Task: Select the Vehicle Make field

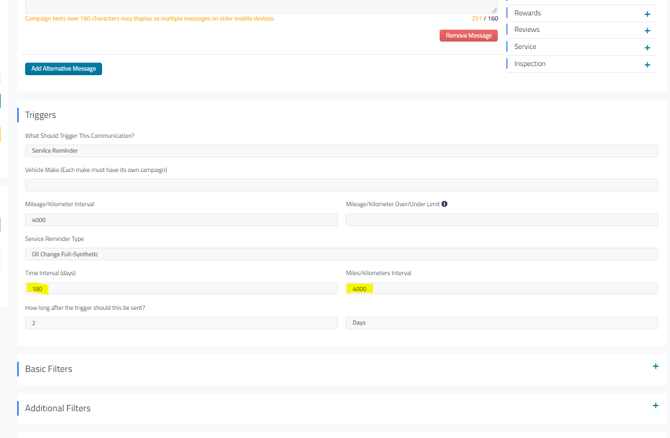Action: click(341, 185)
